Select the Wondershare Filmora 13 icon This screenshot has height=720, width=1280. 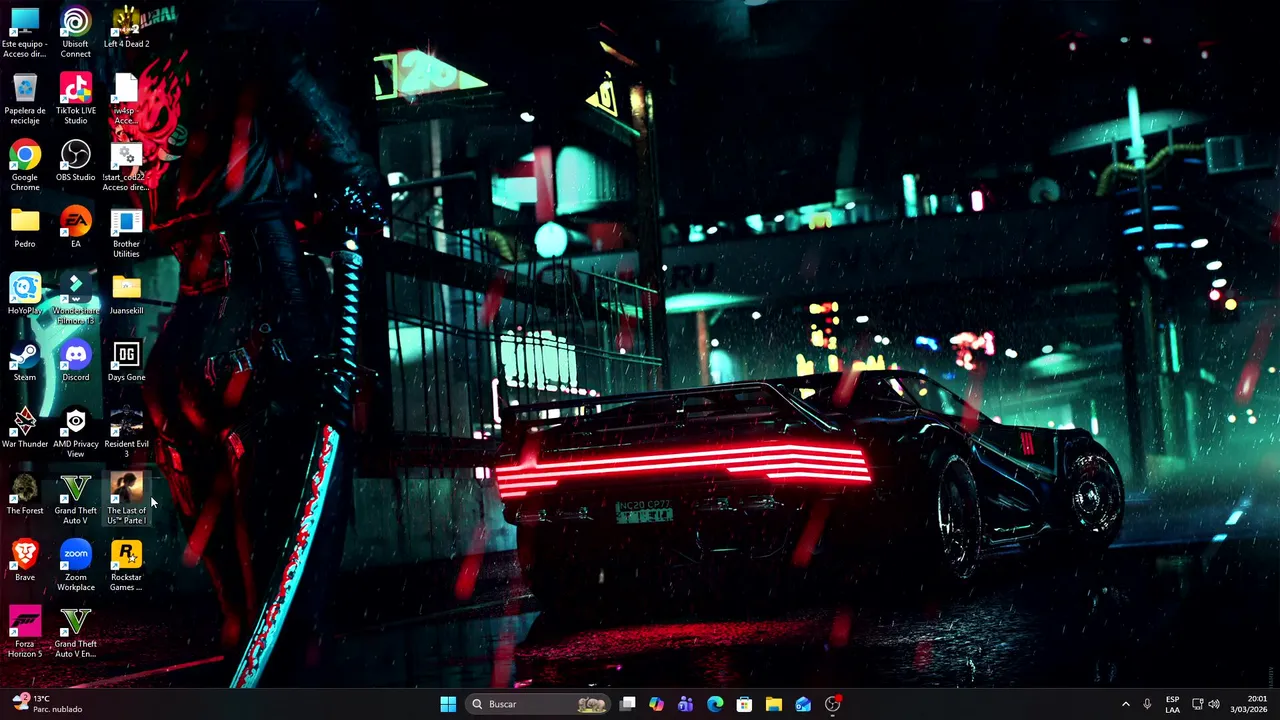(76, 299)
